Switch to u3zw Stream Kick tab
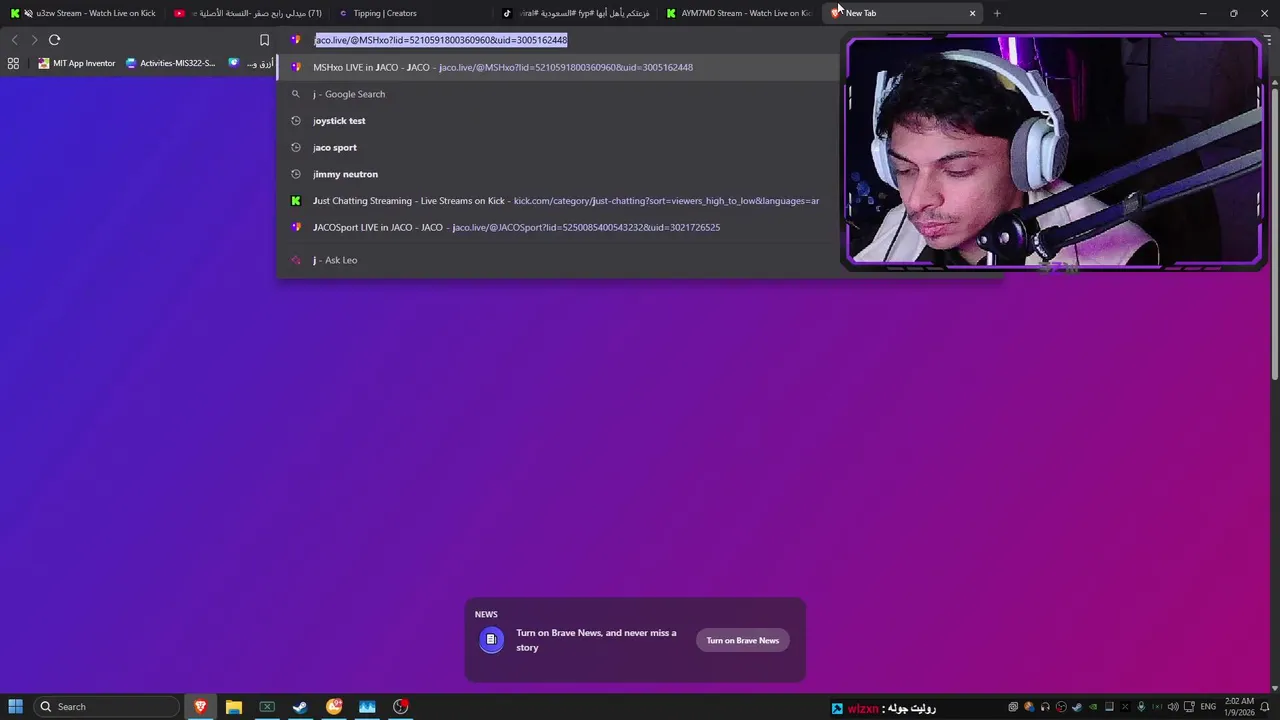 click(84, 13)
